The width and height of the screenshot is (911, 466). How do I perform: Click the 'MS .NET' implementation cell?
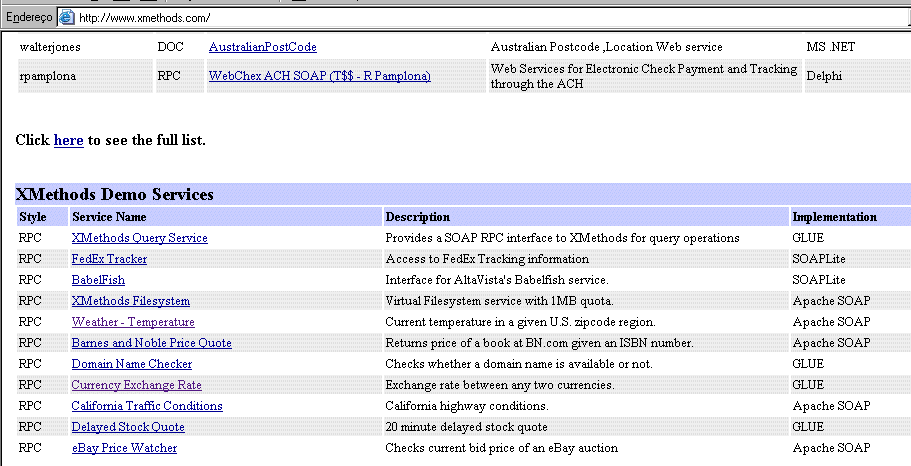click(x=831, y=47)
